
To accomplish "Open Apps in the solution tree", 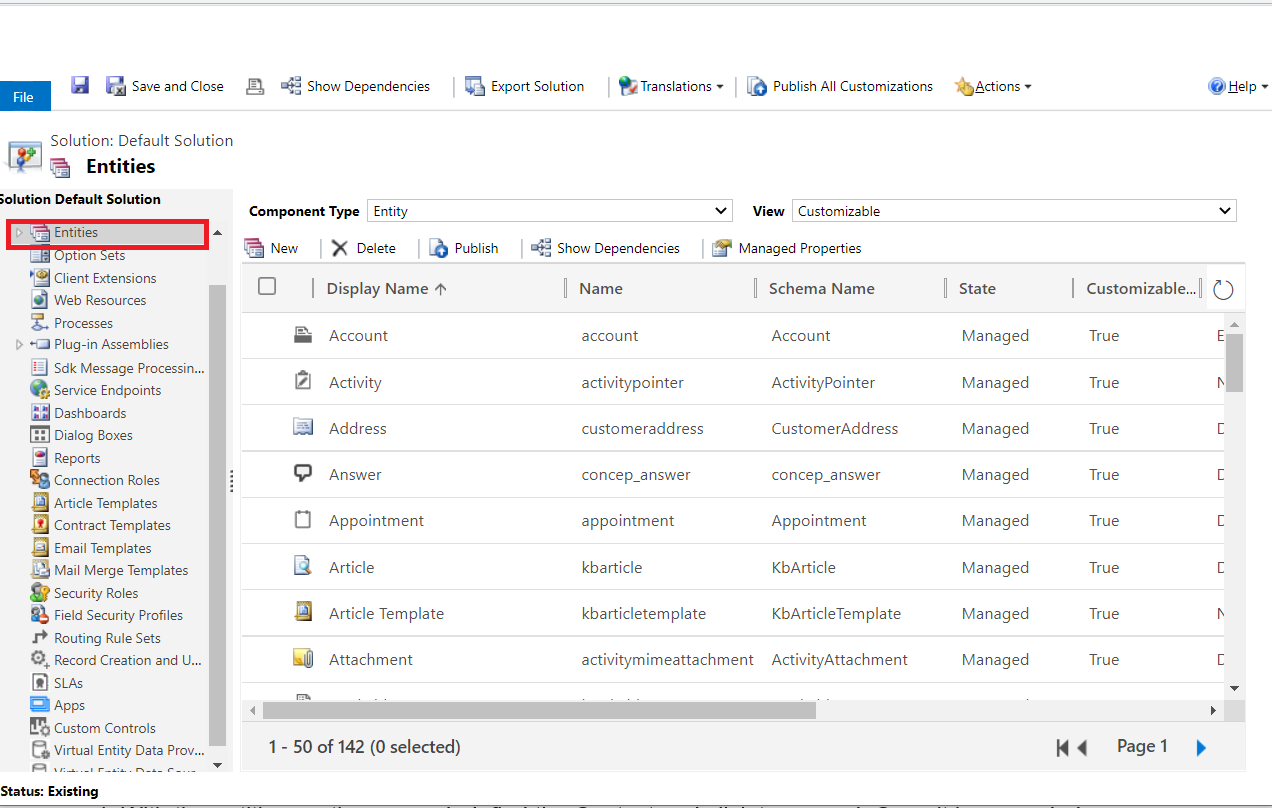I will pos(69,705).
